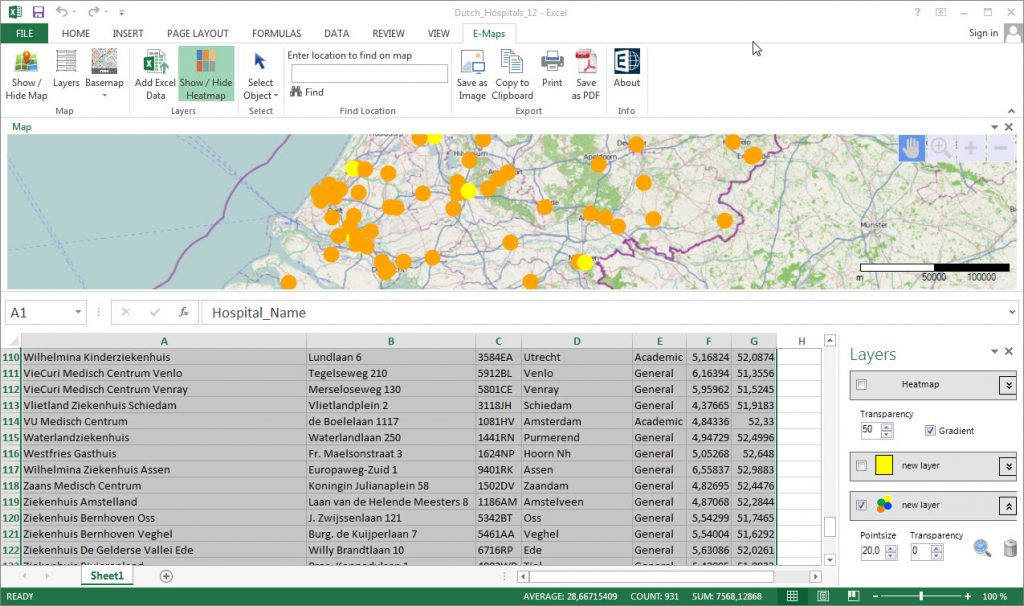Disable the Gradient checkbox
The width and height of the screenshot is (1024, 606).
(930, 431)
